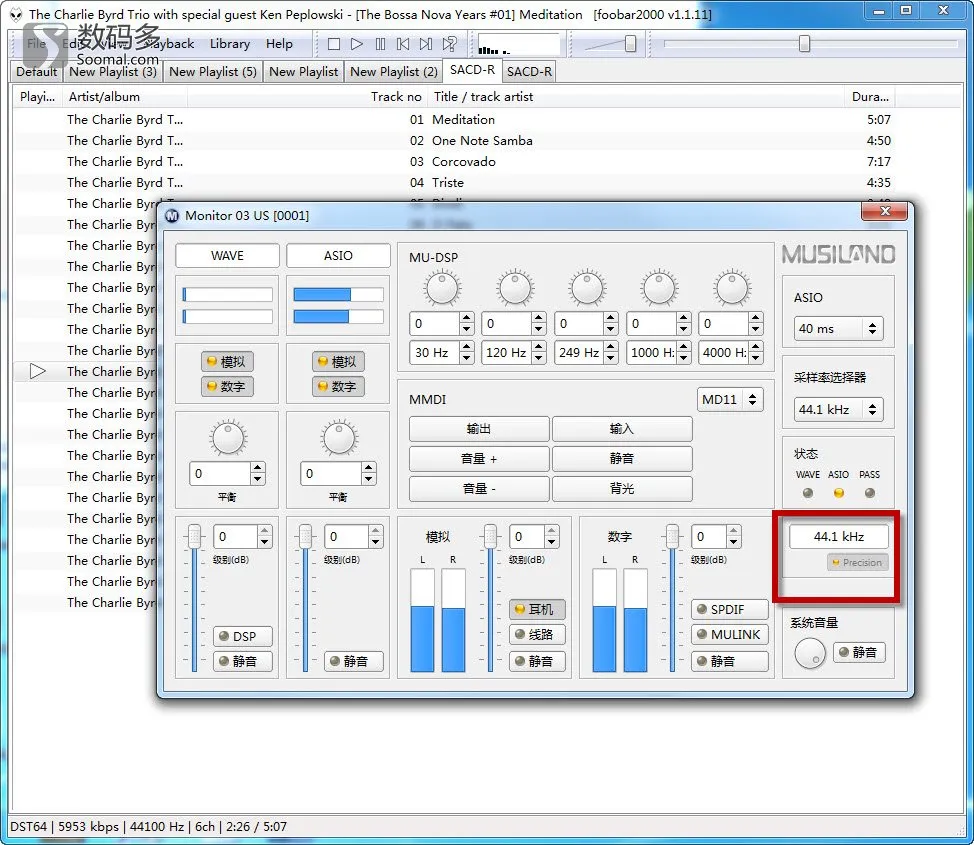Viewport: 974px width, 845px height.
Task: Select the One Note Samba track
Action: coord(482,140)
